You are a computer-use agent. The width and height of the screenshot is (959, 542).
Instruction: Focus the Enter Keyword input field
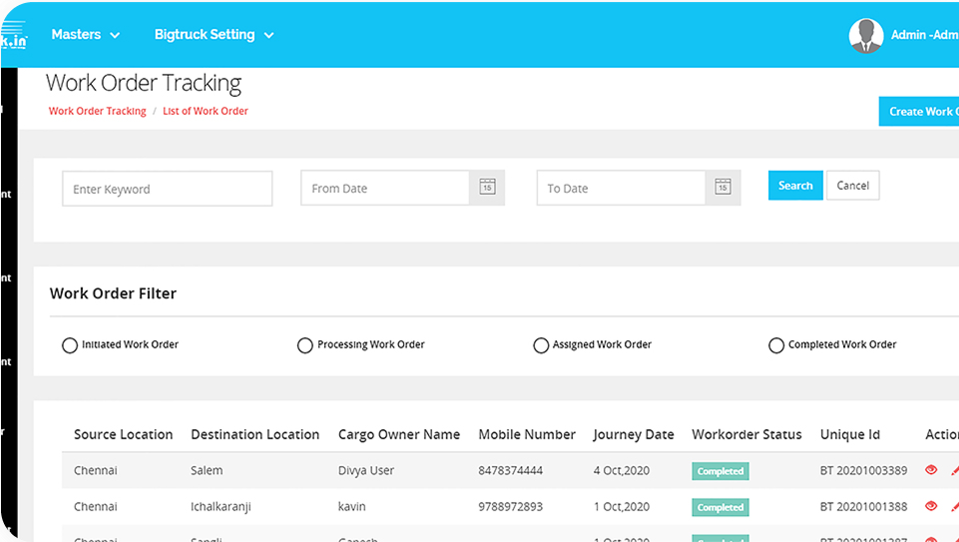coord(167,189)
